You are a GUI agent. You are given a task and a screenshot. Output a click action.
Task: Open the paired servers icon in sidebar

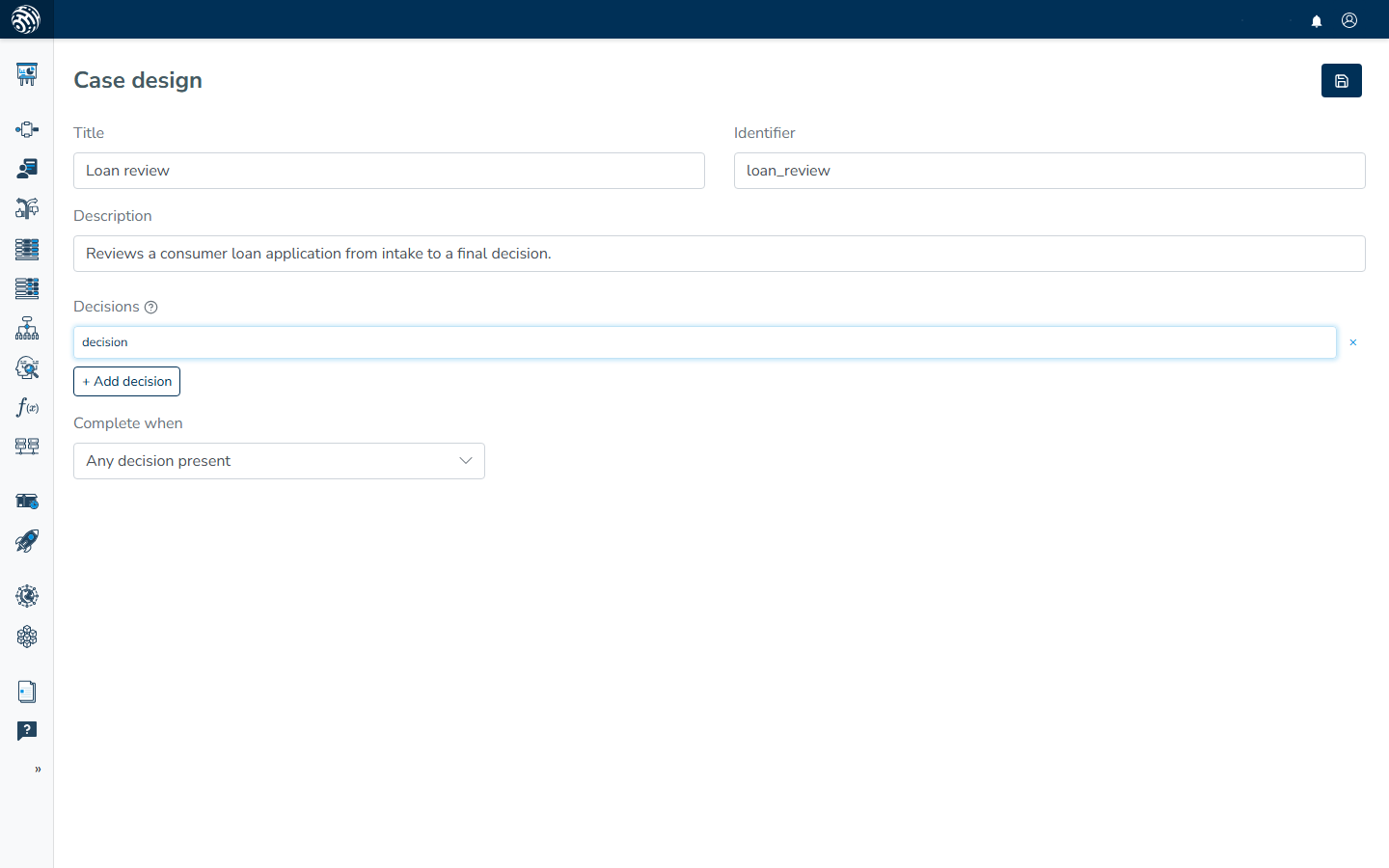tap(27, 447)
